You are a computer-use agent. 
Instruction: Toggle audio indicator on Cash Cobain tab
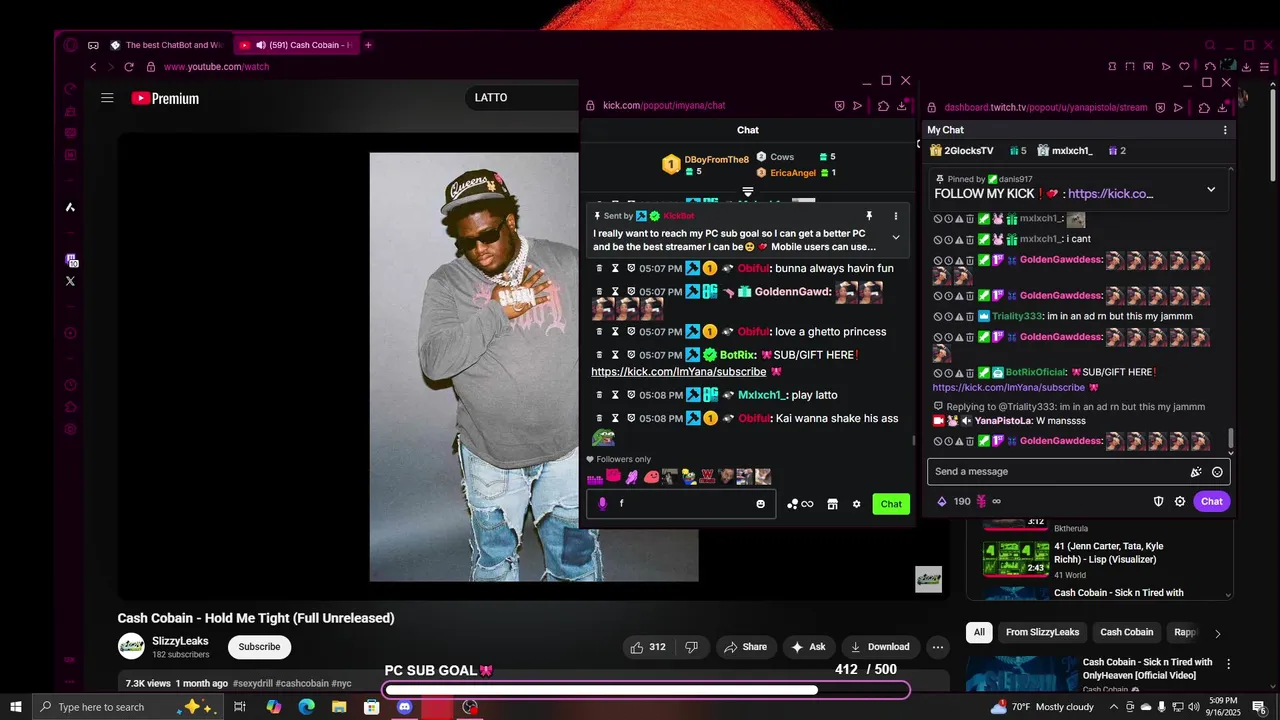260,45
